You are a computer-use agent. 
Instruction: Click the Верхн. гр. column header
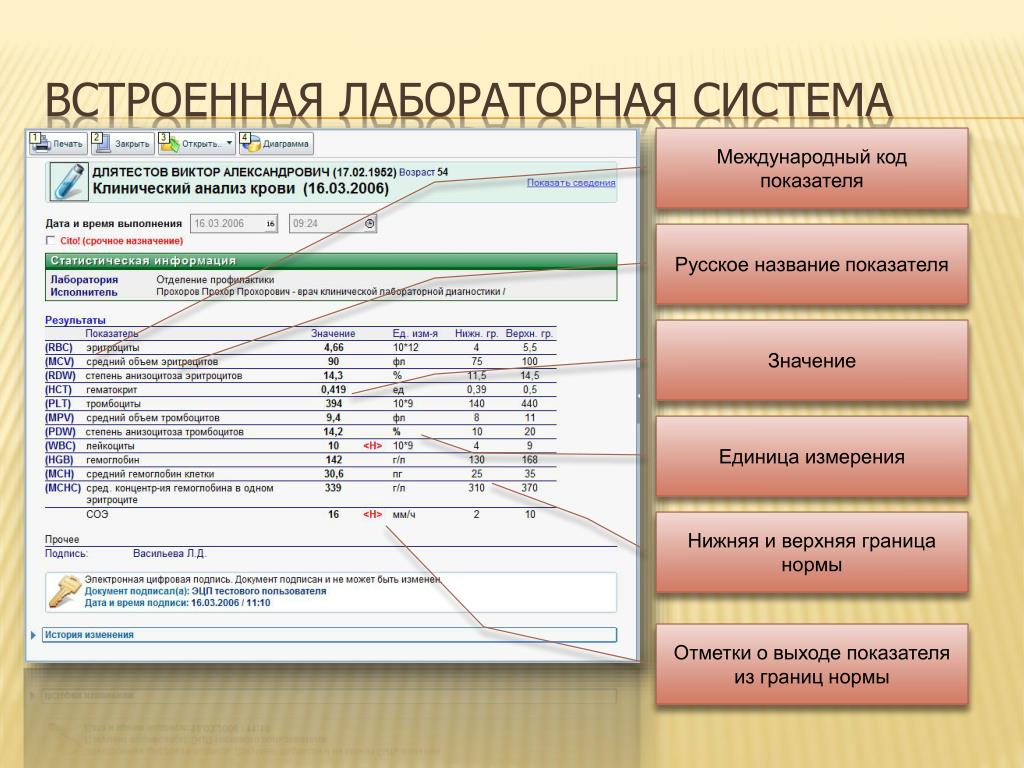tap(529, 334)
